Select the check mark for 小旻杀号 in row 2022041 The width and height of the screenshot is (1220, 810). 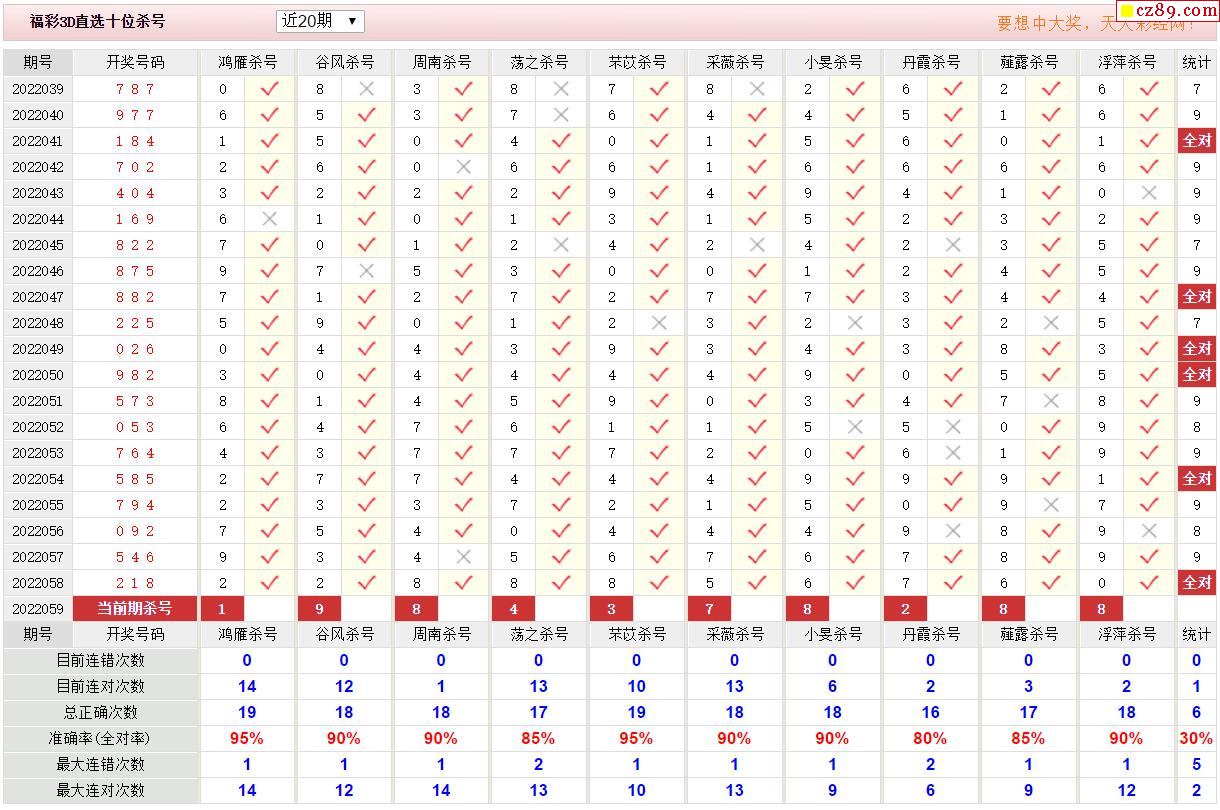855,141
